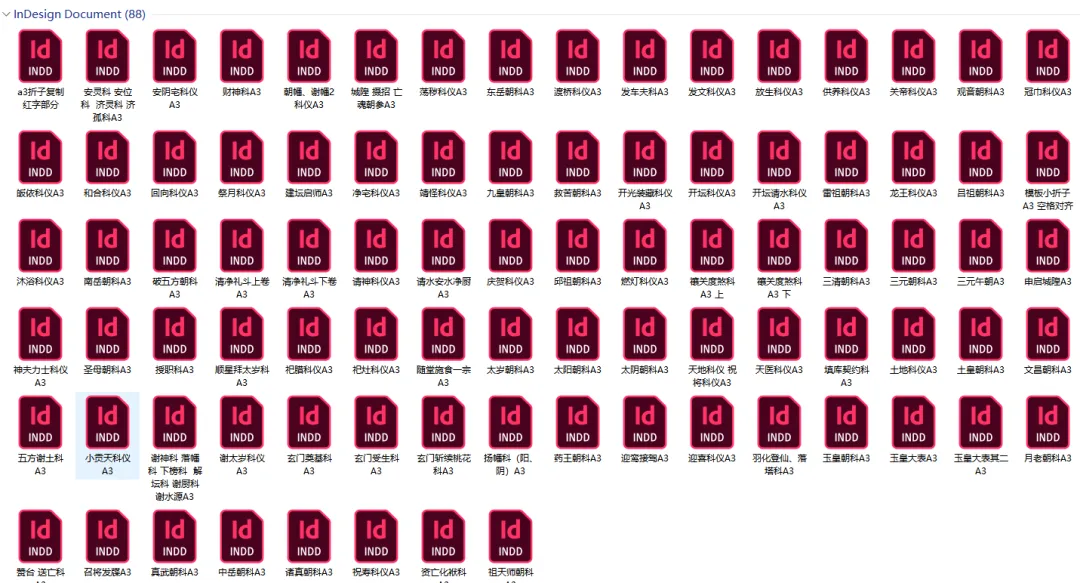1080x583 pixels.
Task: Click the file name 谢太岁科仪A3
Action: tap(242, 464)
